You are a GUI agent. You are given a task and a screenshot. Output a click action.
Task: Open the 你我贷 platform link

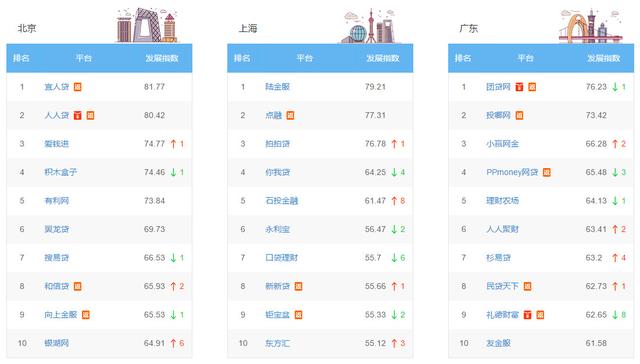[278, 172]
